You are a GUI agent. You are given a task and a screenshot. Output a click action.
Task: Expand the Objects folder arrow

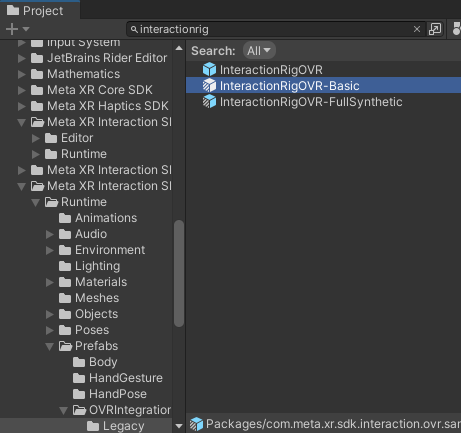[50, 314]
